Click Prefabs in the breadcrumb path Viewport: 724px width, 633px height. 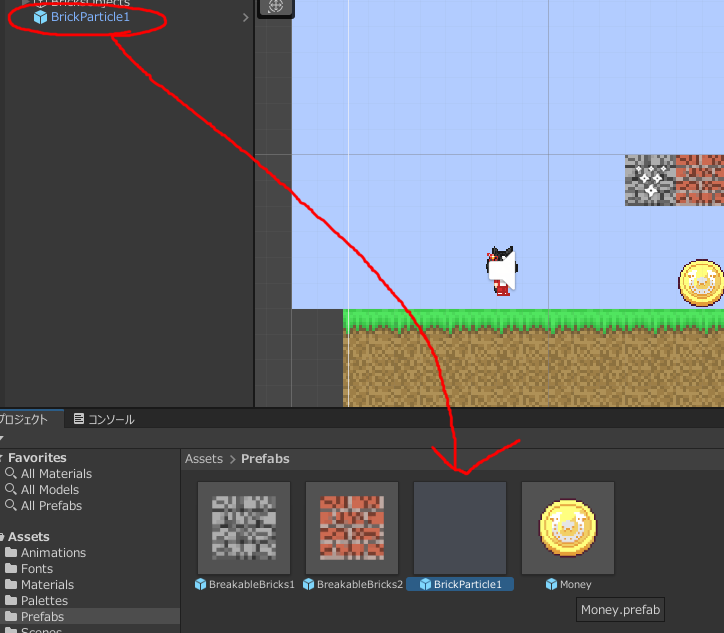pos(265,459)
